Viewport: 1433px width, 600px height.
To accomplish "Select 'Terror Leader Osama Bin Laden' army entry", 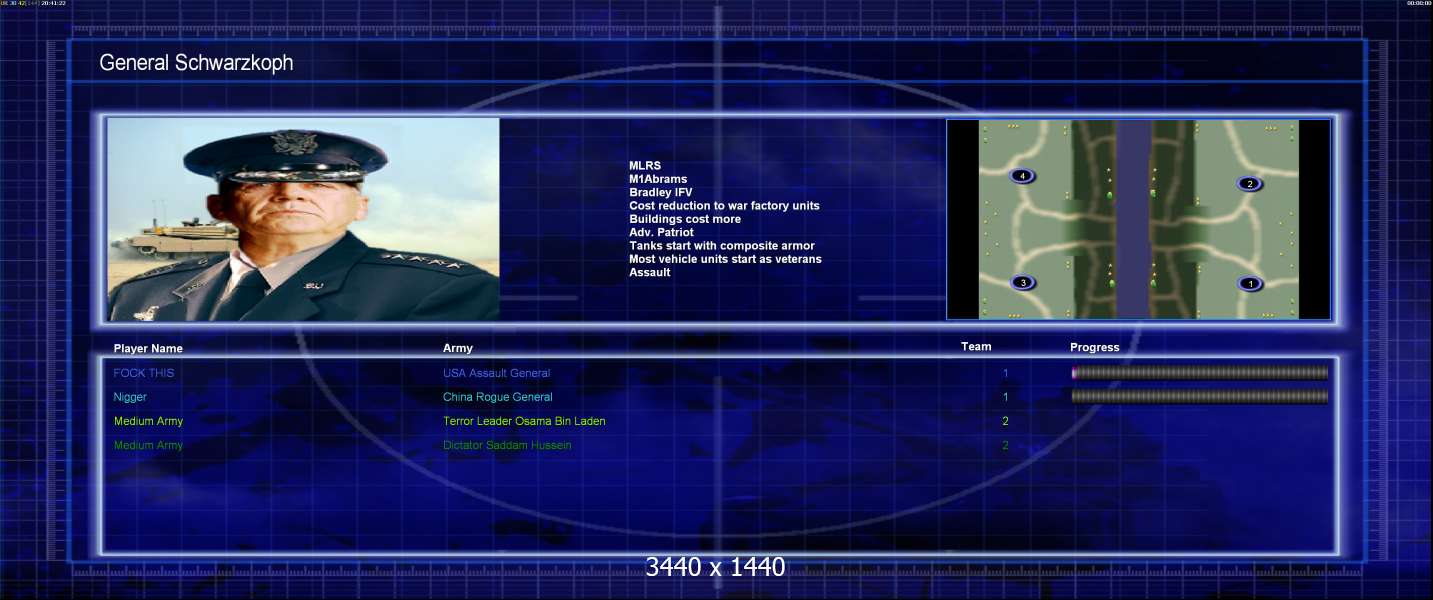I will 524,421.
